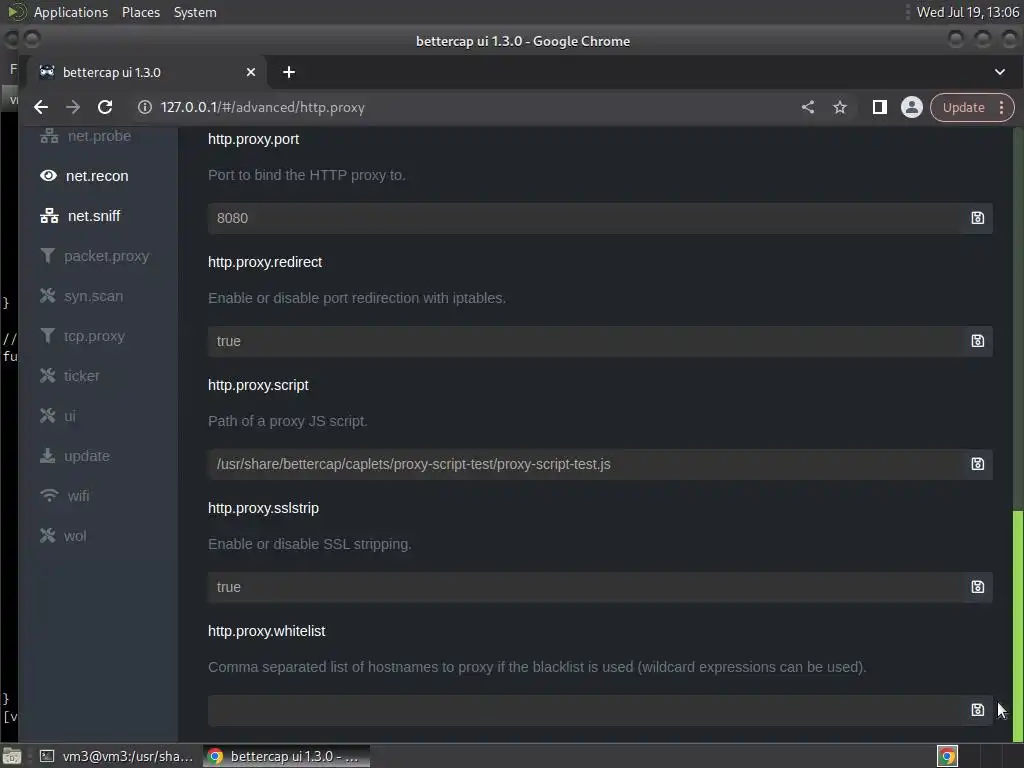Open the System menu
The image size is (1024, 768).
tap(195, 12)
